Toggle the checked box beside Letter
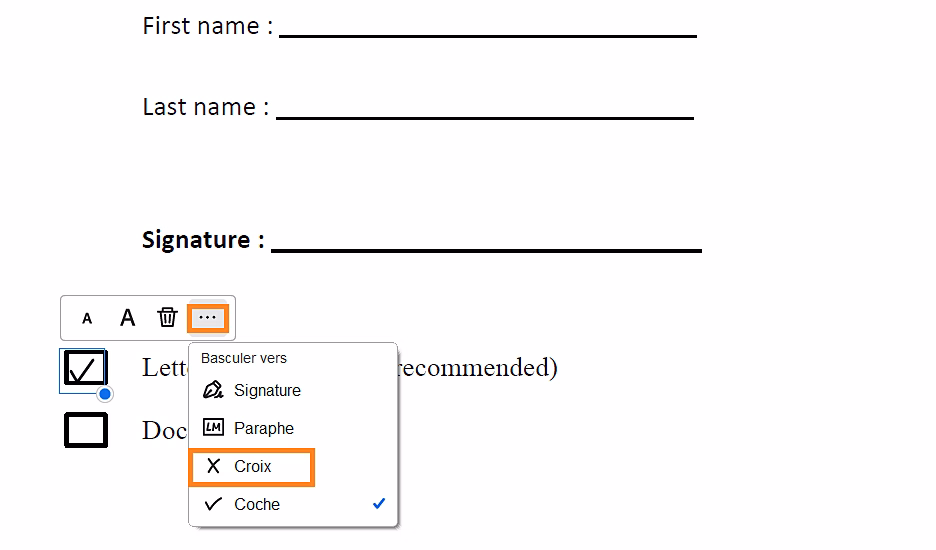 point(85,369)
